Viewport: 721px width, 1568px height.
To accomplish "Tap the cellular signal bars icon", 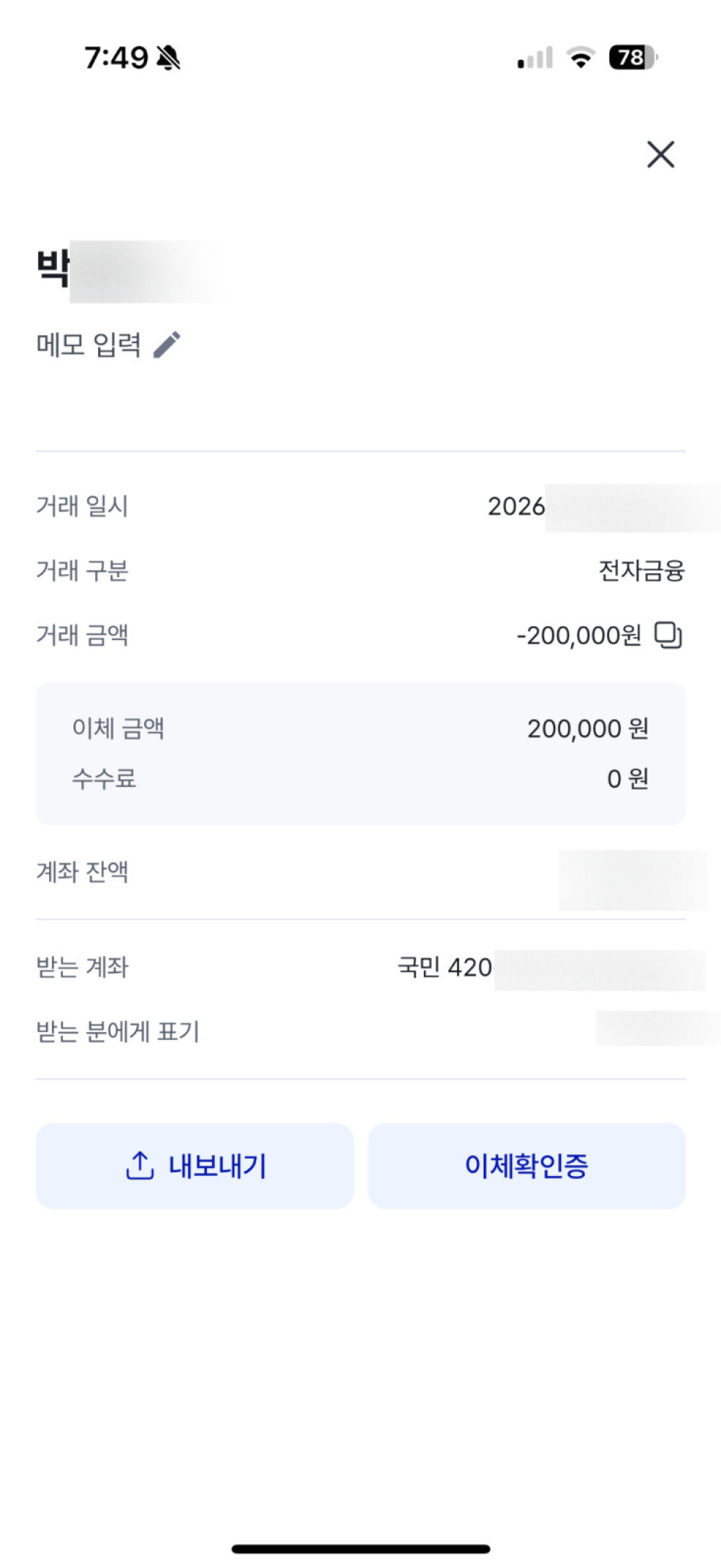I will pos(535,58).
